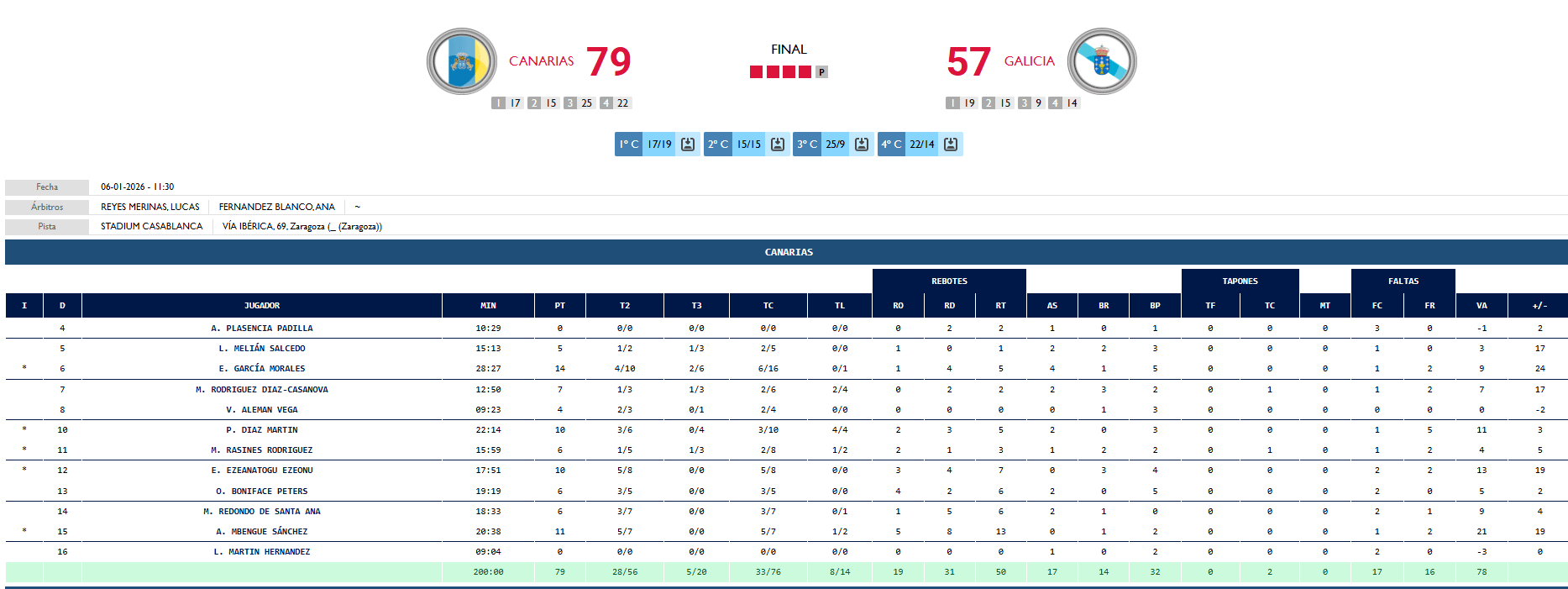Open the GALICIA team name link
This screenshot has height=589, width=1568.
(1029, 61)
